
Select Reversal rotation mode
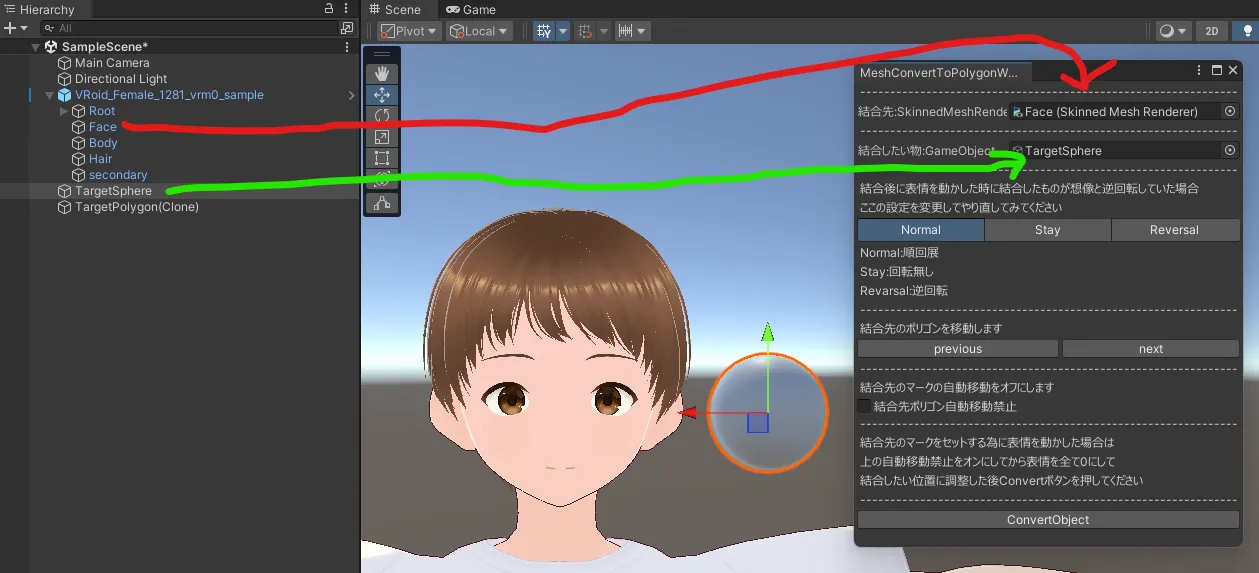(1174, 230)
